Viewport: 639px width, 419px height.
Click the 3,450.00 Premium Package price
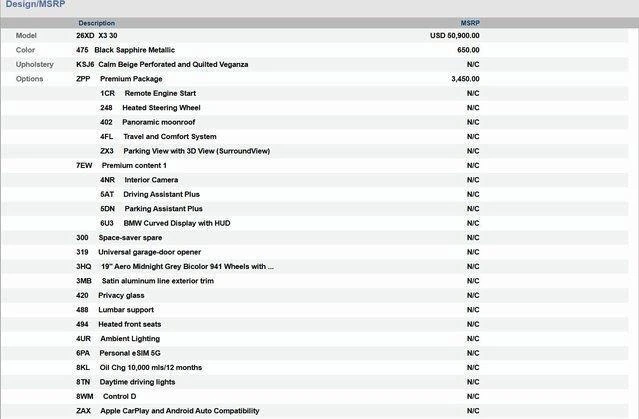(465, 78)
